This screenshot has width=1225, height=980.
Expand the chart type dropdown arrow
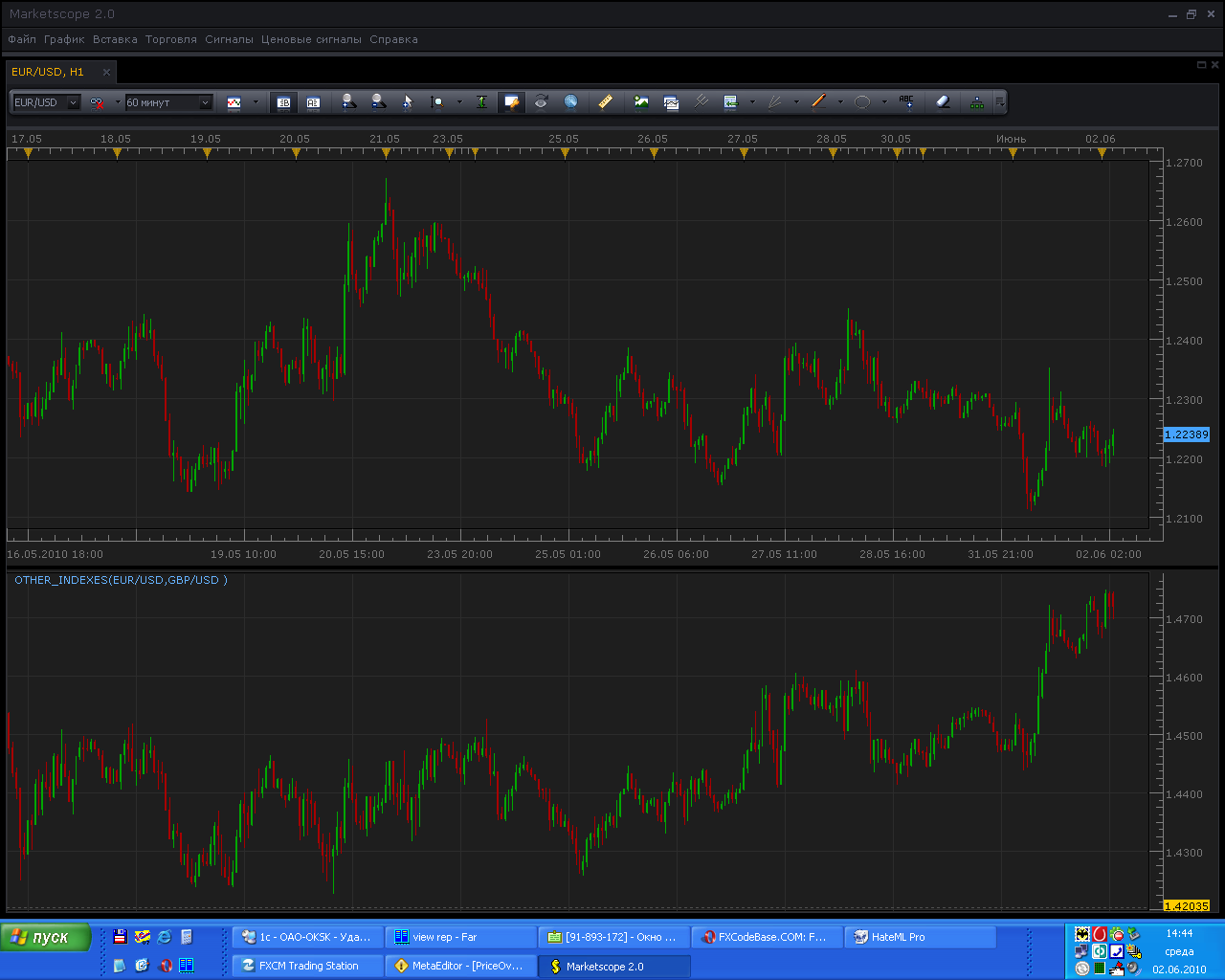coord(256,102)
